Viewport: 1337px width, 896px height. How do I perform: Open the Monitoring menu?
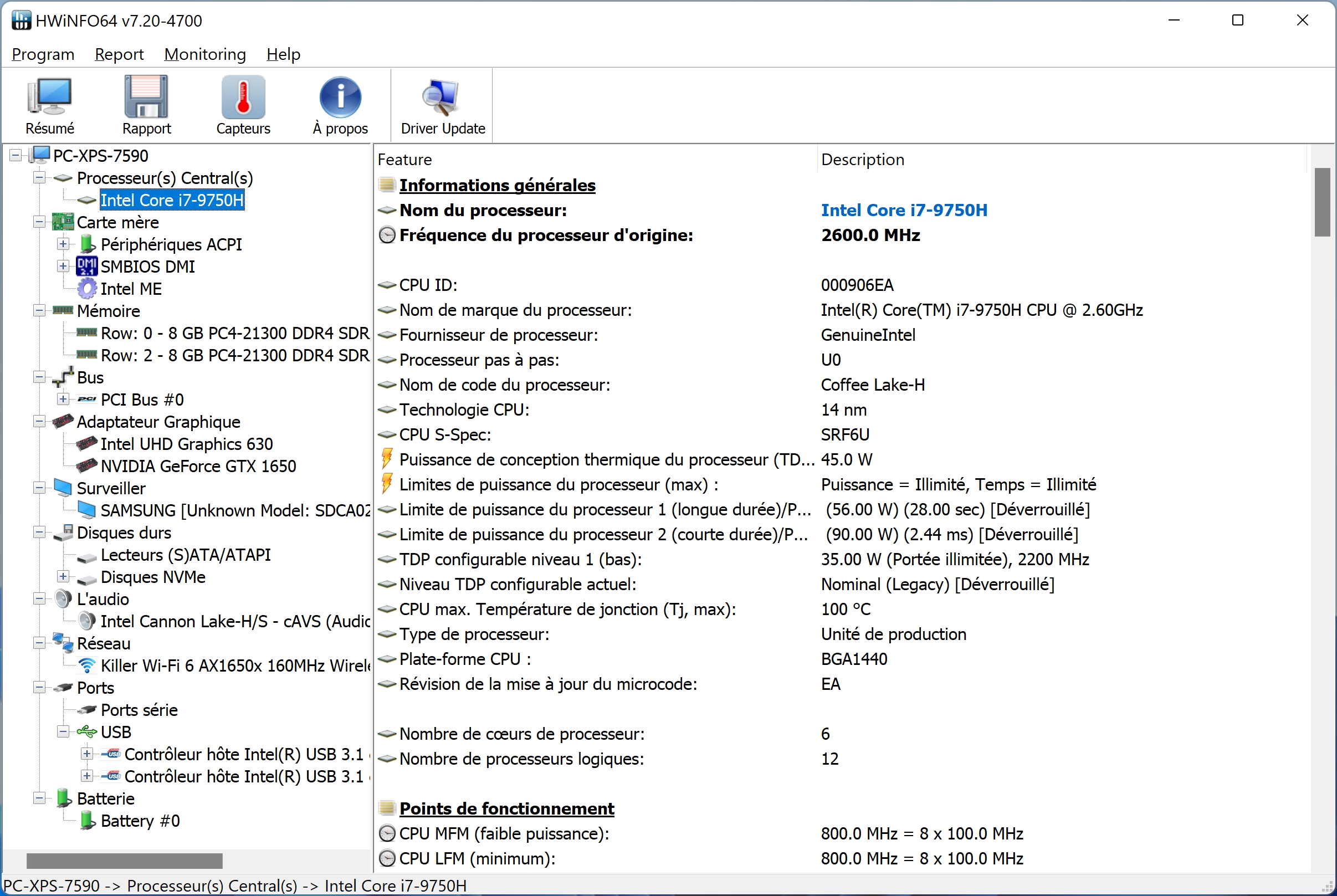coord(204,54)
